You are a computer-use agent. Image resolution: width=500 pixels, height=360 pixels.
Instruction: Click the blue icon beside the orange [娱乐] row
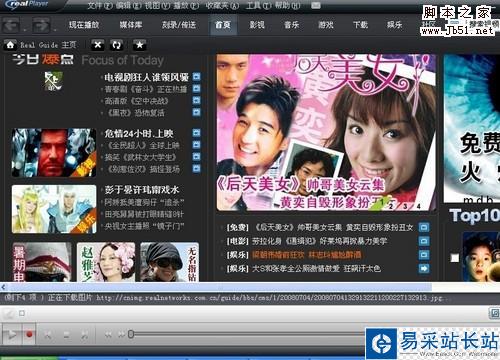tap(424, 255)
